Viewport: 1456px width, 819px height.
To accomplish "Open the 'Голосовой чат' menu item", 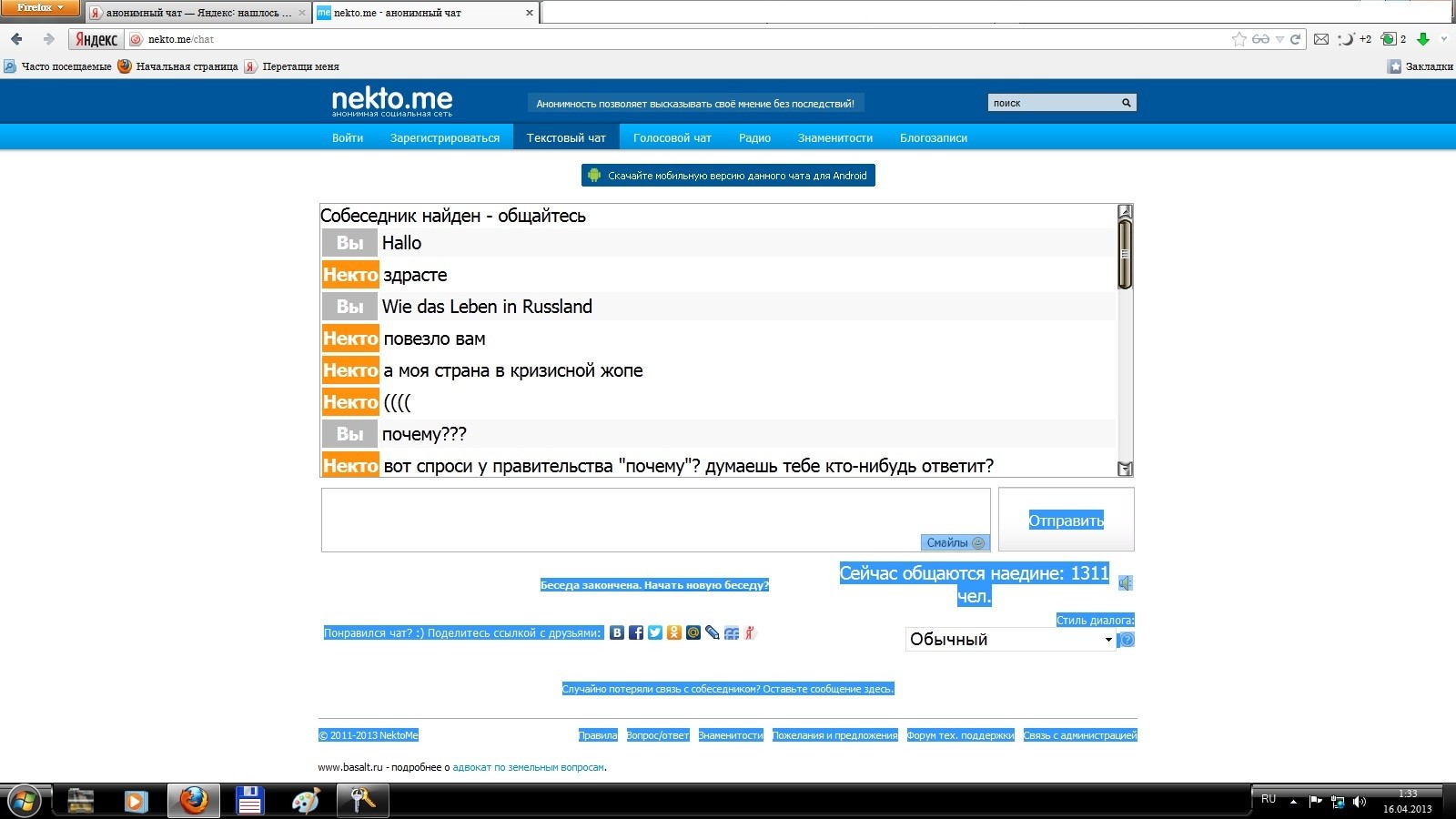I will (672, 138).
